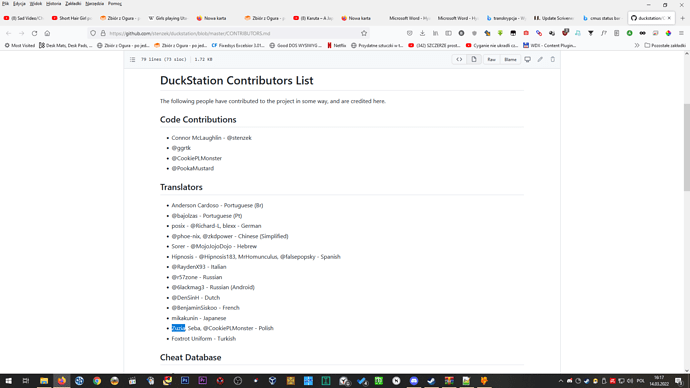Screen dimensions: 690x388
Task: Open Steam from the taskbar
Action: click(x=431, y=381)
